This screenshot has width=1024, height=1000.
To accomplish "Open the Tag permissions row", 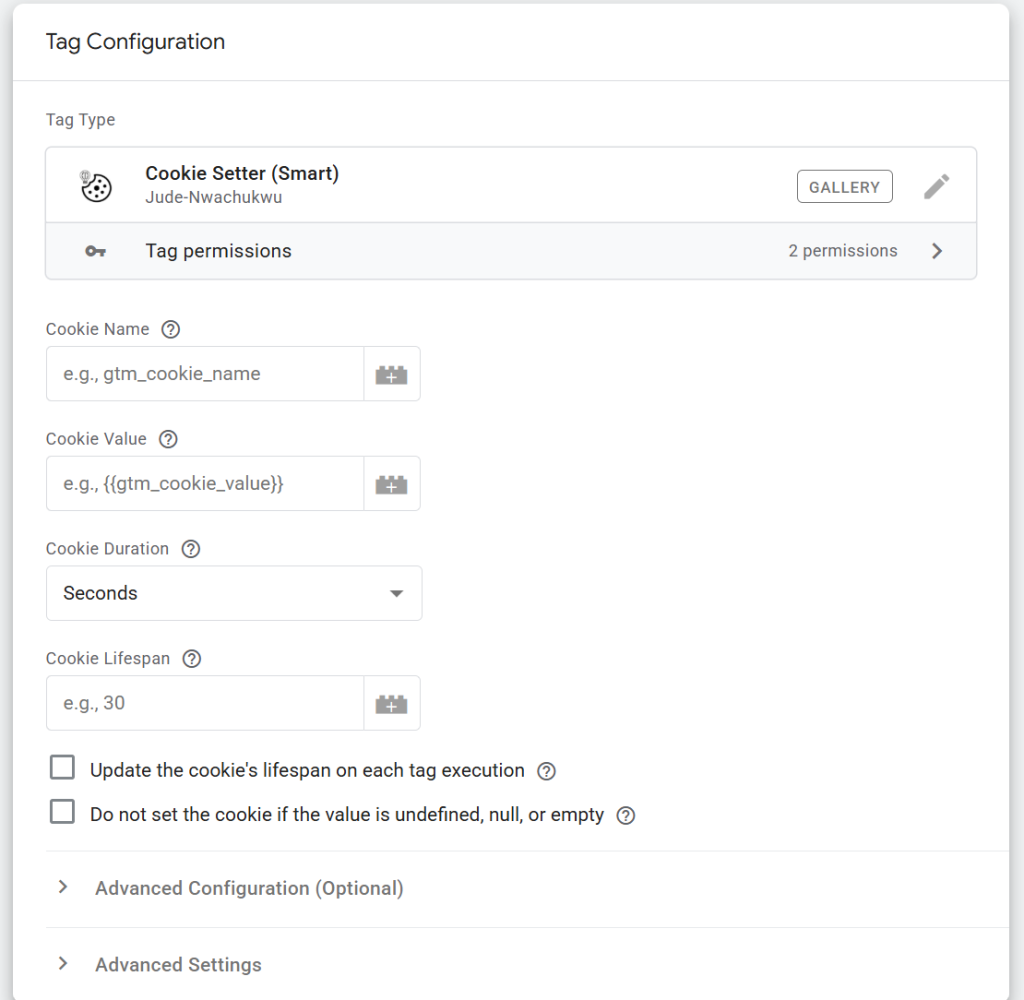I will click(510, 251).
